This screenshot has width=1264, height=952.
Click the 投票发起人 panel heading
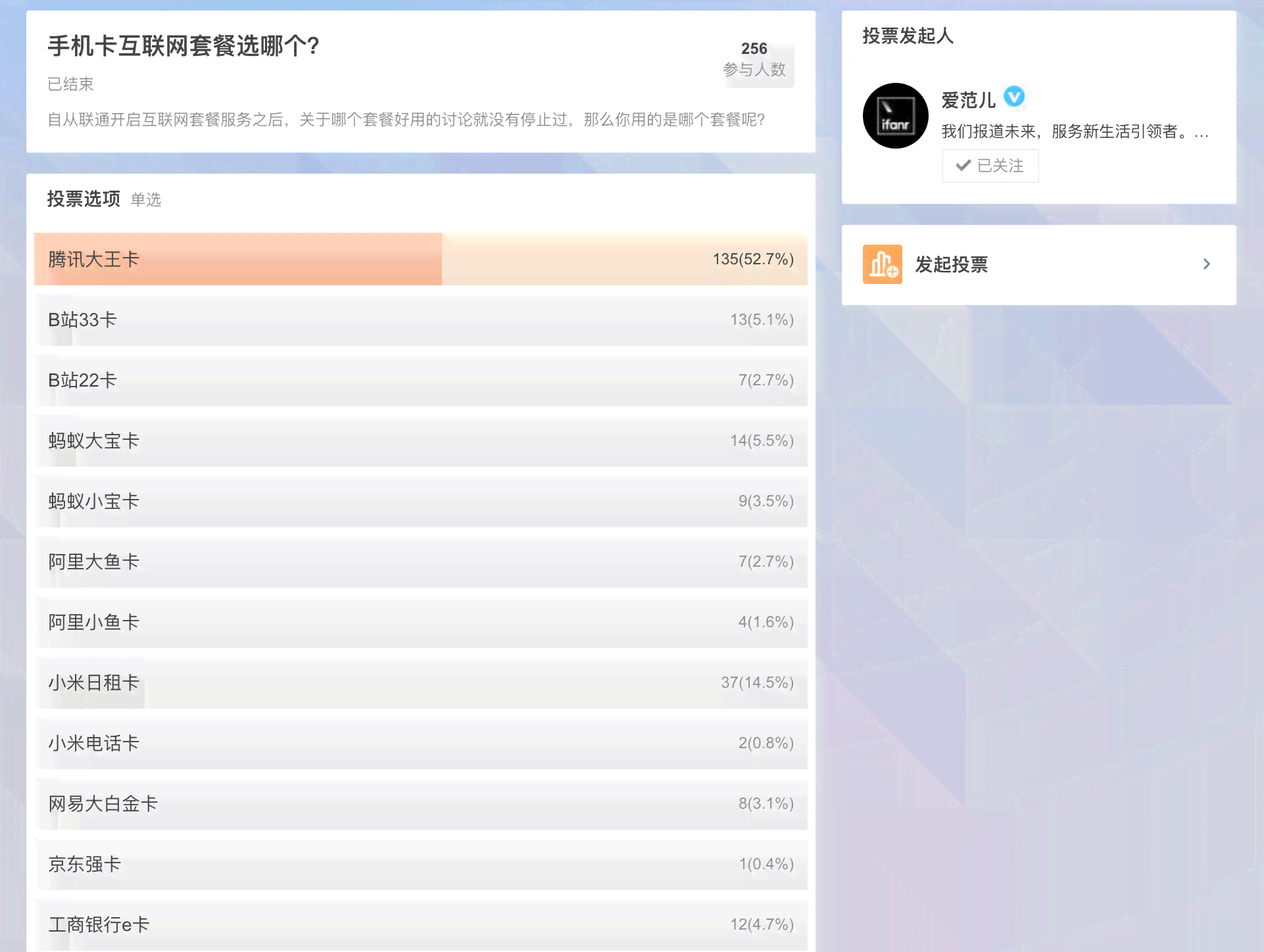908,36
